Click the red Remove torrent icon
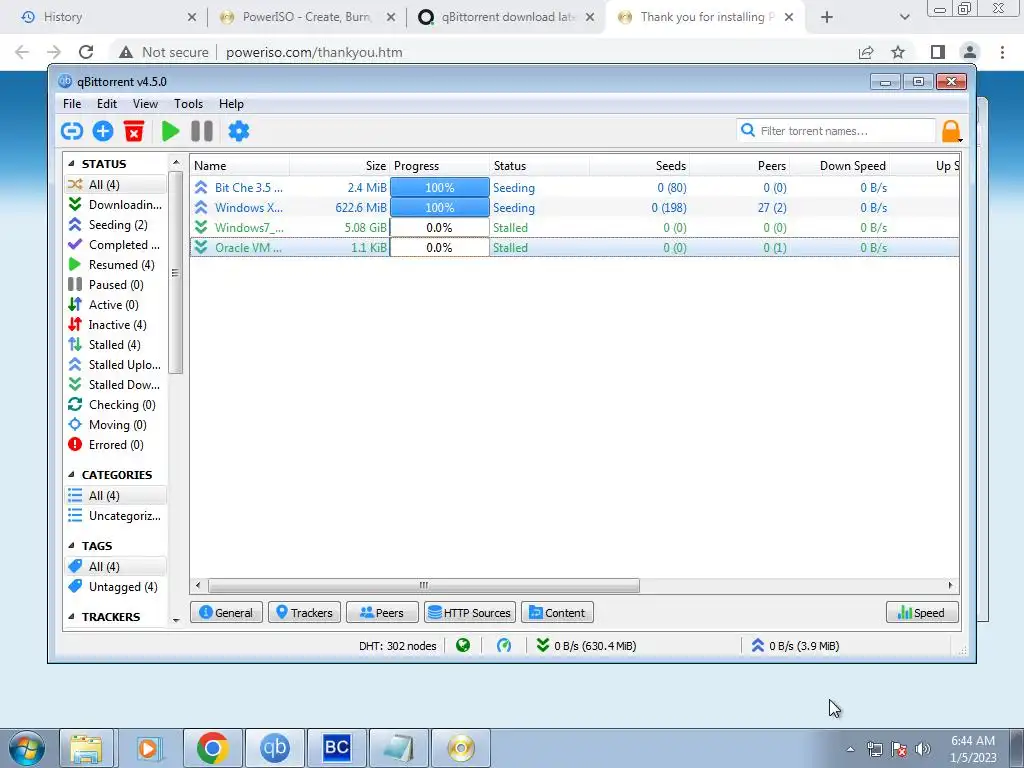The image size is (1024, 768). (134, 131)
